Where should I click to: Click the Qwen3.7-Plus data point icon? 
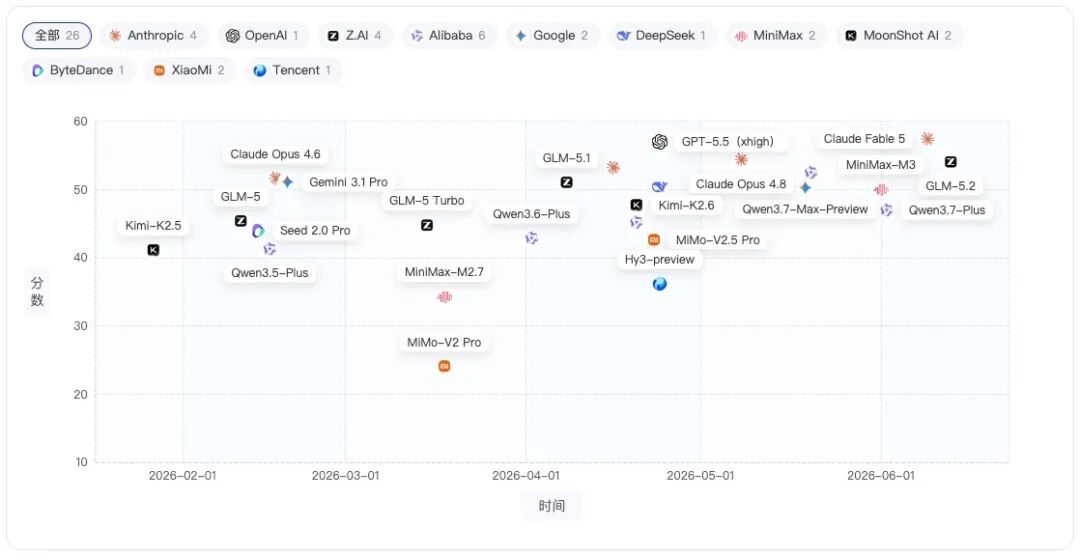pos(886,209)
